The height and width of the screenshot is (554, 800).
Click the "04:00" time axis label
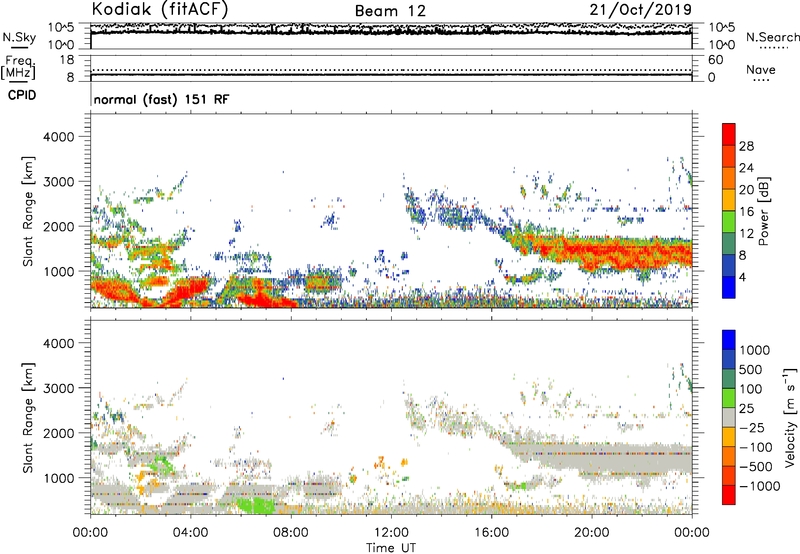(x=190, y=533)
